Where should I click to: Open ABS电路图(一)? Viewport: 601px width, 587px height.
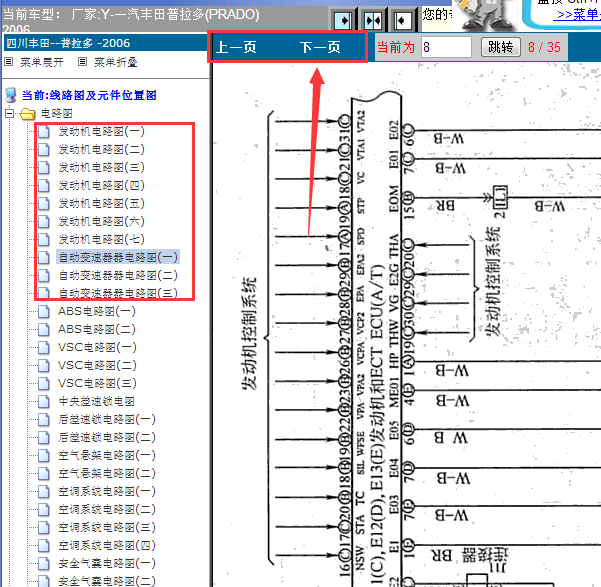click(97, 311)
